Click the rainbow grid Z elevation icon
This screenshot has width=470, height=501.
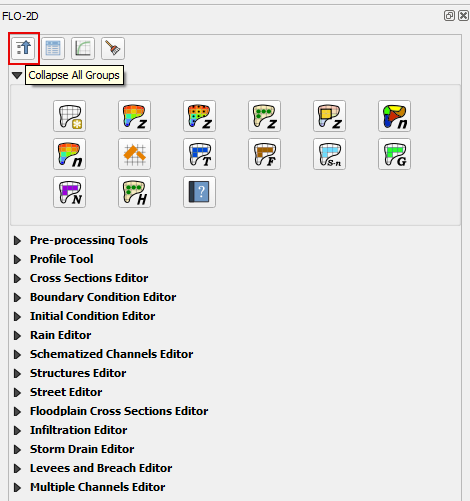(135, 116)
